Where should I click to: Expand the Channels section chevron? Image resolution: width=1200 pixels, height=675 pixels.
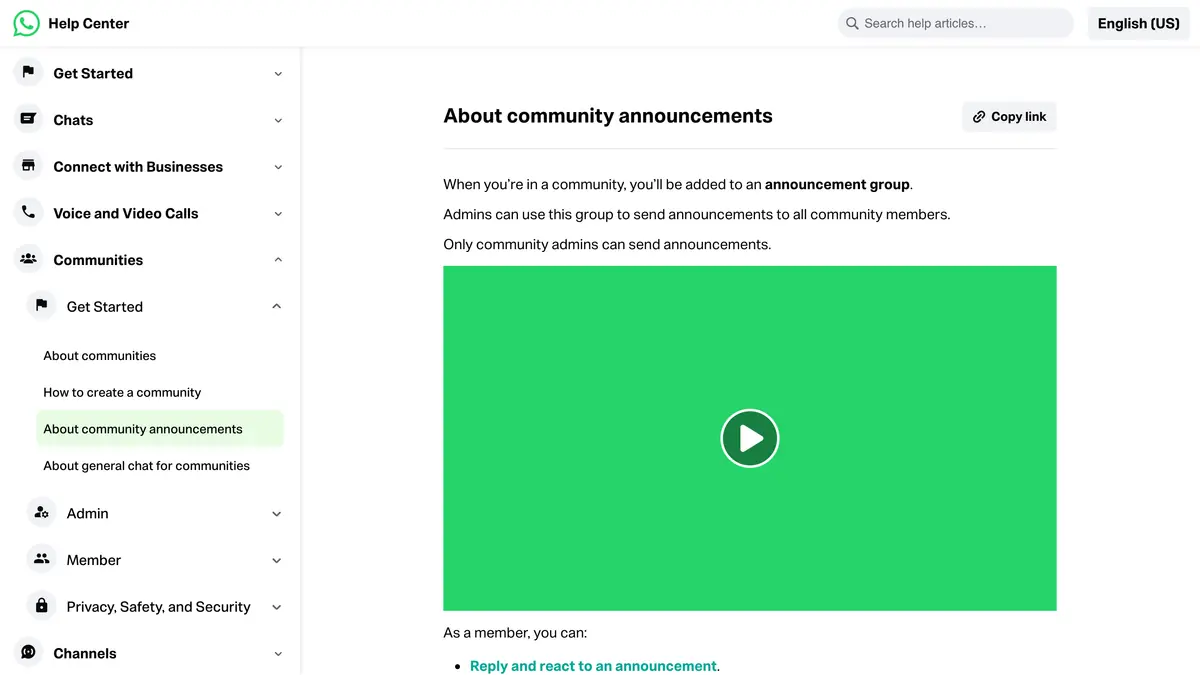tap(278, 653)
